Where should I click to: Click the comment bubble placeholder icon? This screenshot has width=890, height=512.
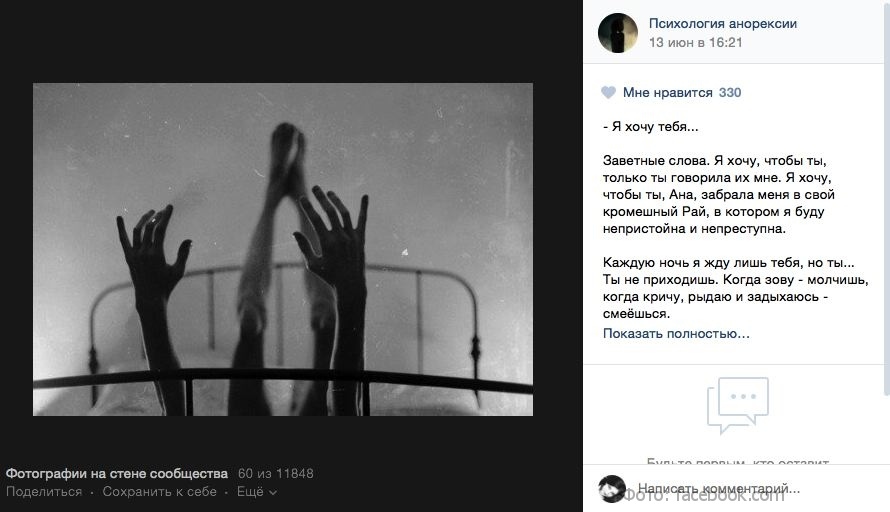737,405
